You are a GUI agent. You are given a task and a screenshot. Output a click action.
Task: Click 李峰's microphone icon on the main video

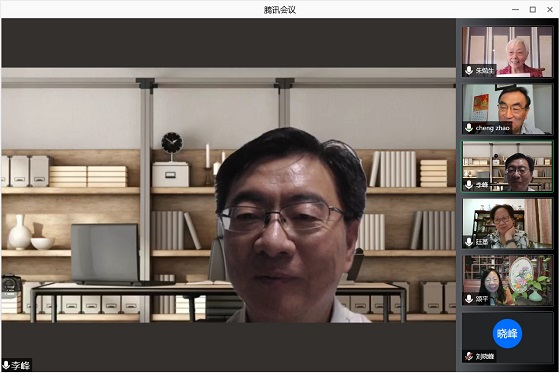coord(6,365)
